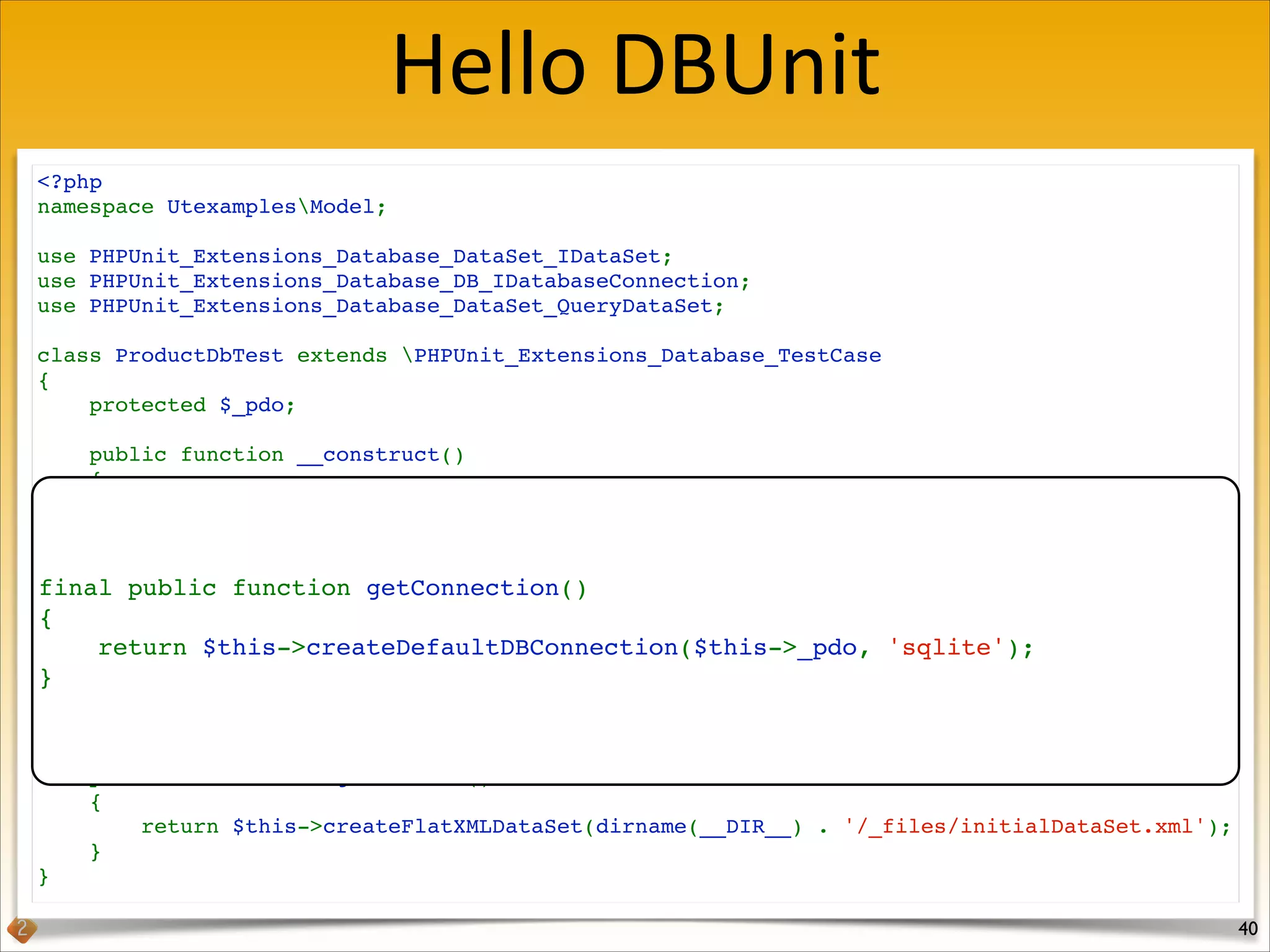Click the orange logo icon at bottom-left corner
This screenshot has height=952, width=1270.
pos(22,929)
